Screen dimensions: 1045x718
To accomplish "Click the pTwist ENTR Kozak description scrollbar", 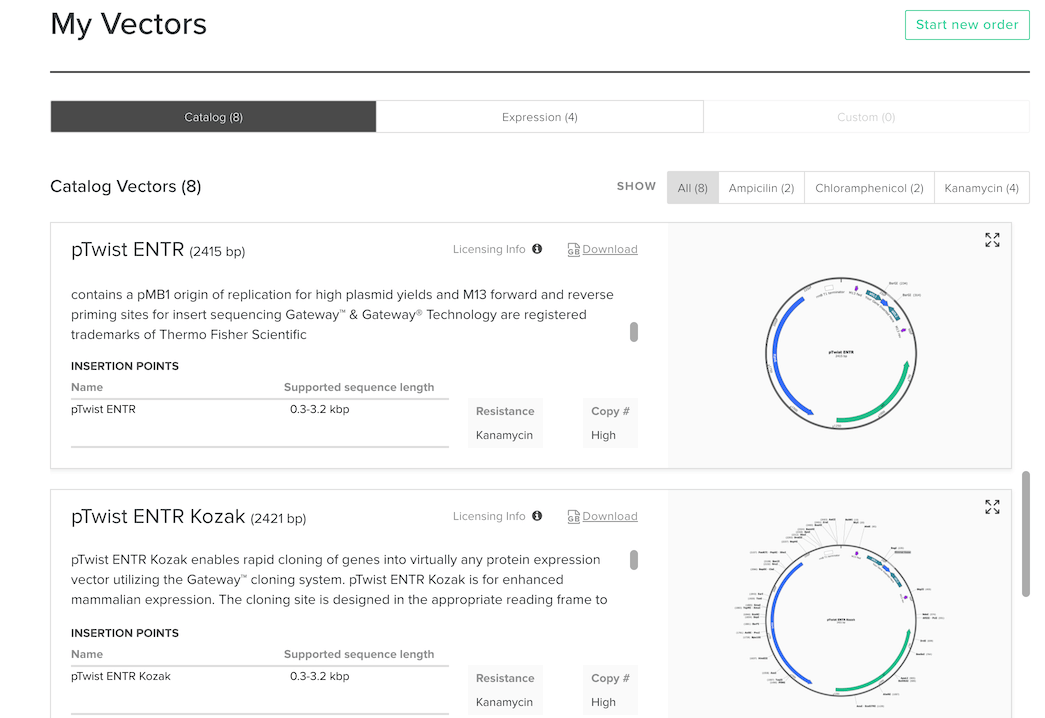I will tap(634, 560).
